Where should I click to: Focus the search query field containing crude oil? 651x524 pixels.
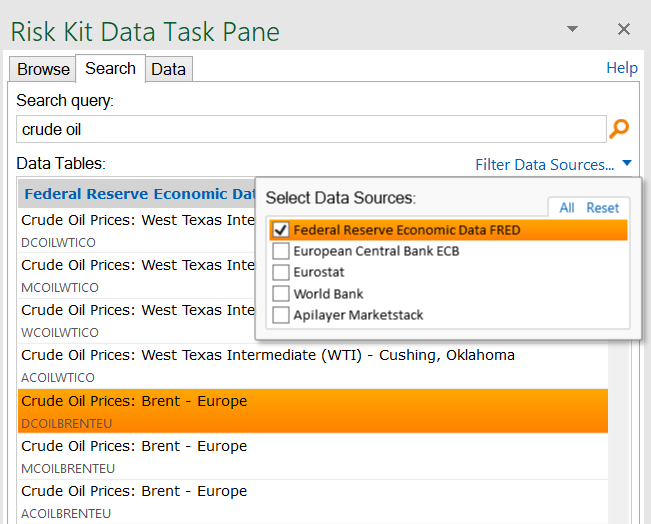point(311,129)
